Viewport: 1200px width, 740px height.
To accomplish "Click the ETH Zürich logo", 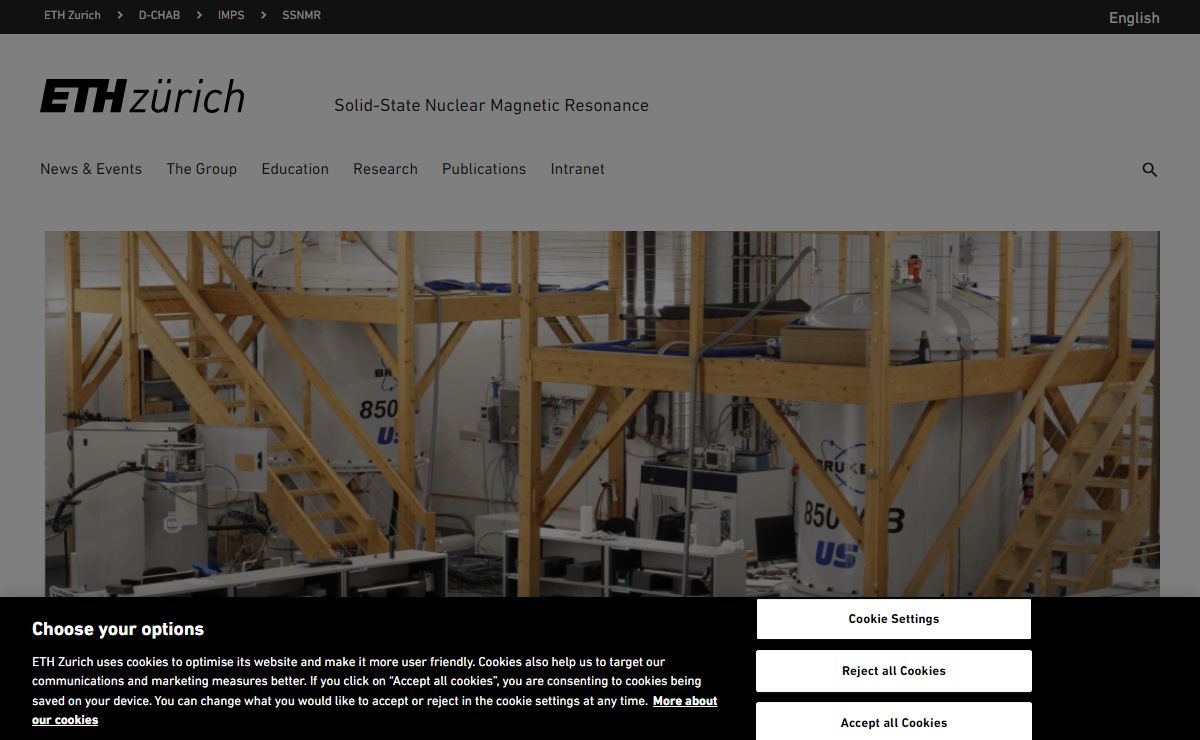I will coord(142,97).
